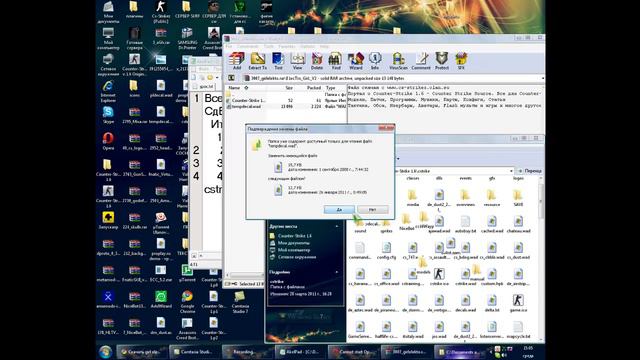Select the Opera desktop icon
This screenshot has width=640, height=360.
point(108,142)
